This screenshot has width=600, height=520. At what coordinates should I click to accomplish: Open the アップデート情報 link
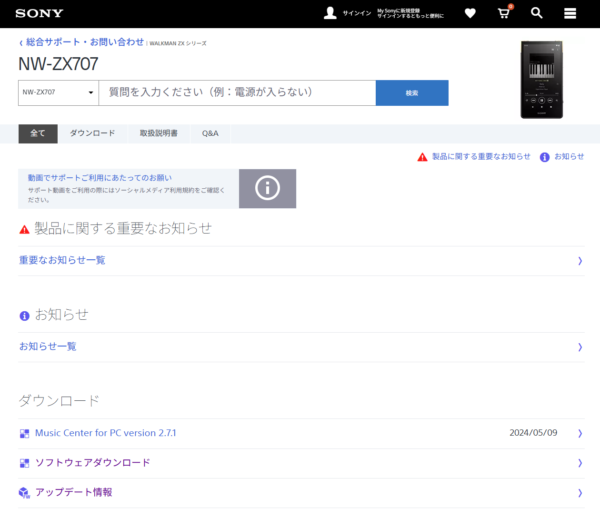(73, 492)
